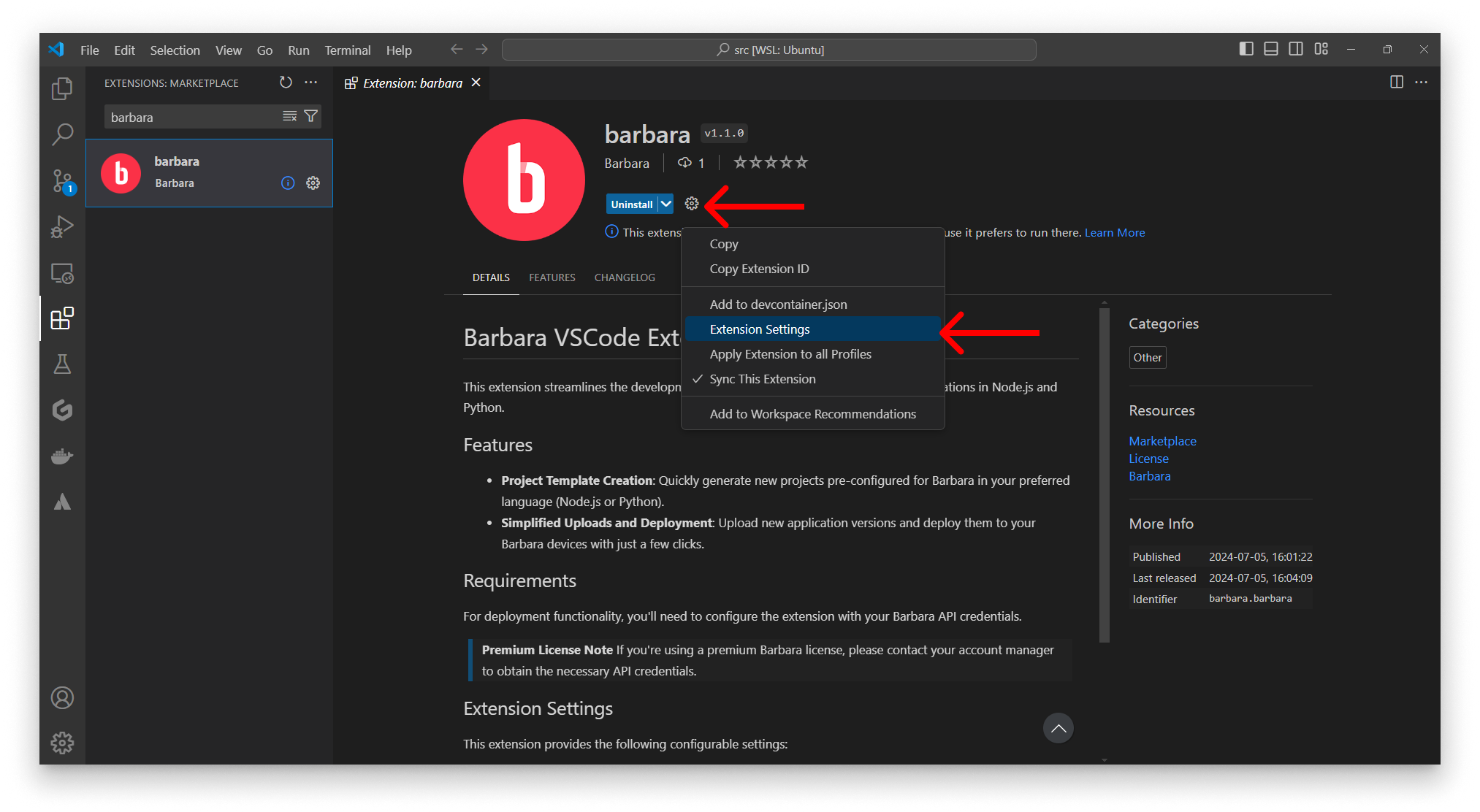Open the Docker extension view
The width and height of the screenshot is (1480, 812).
click(62, 456)
